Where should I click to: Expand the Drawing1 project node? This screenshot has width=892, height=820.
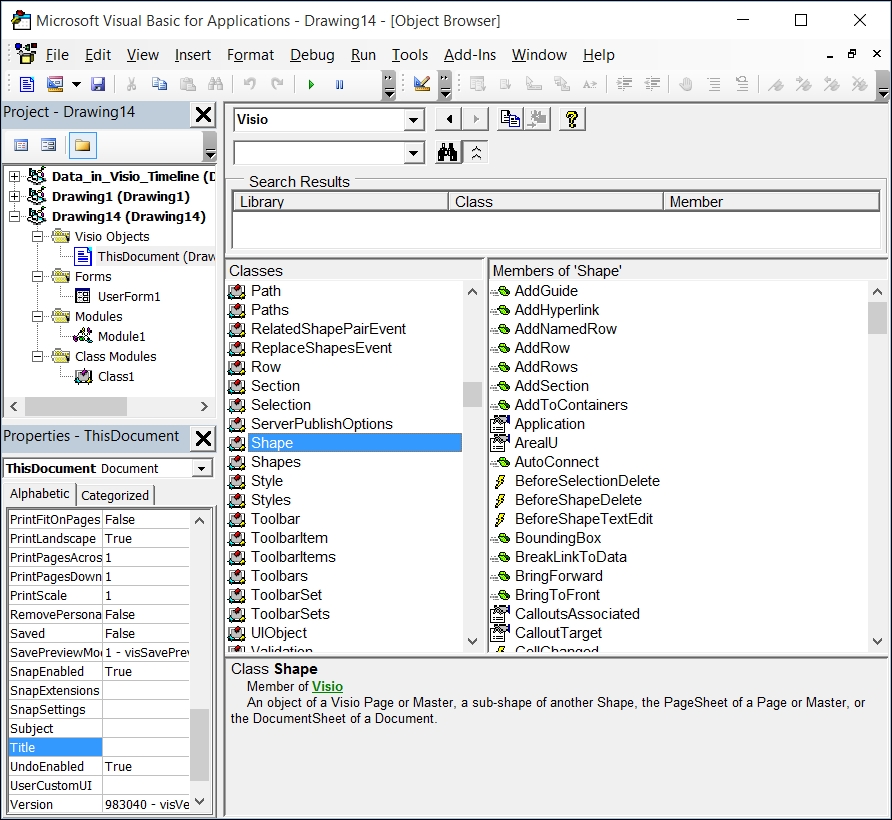click(x=14, y=197)
